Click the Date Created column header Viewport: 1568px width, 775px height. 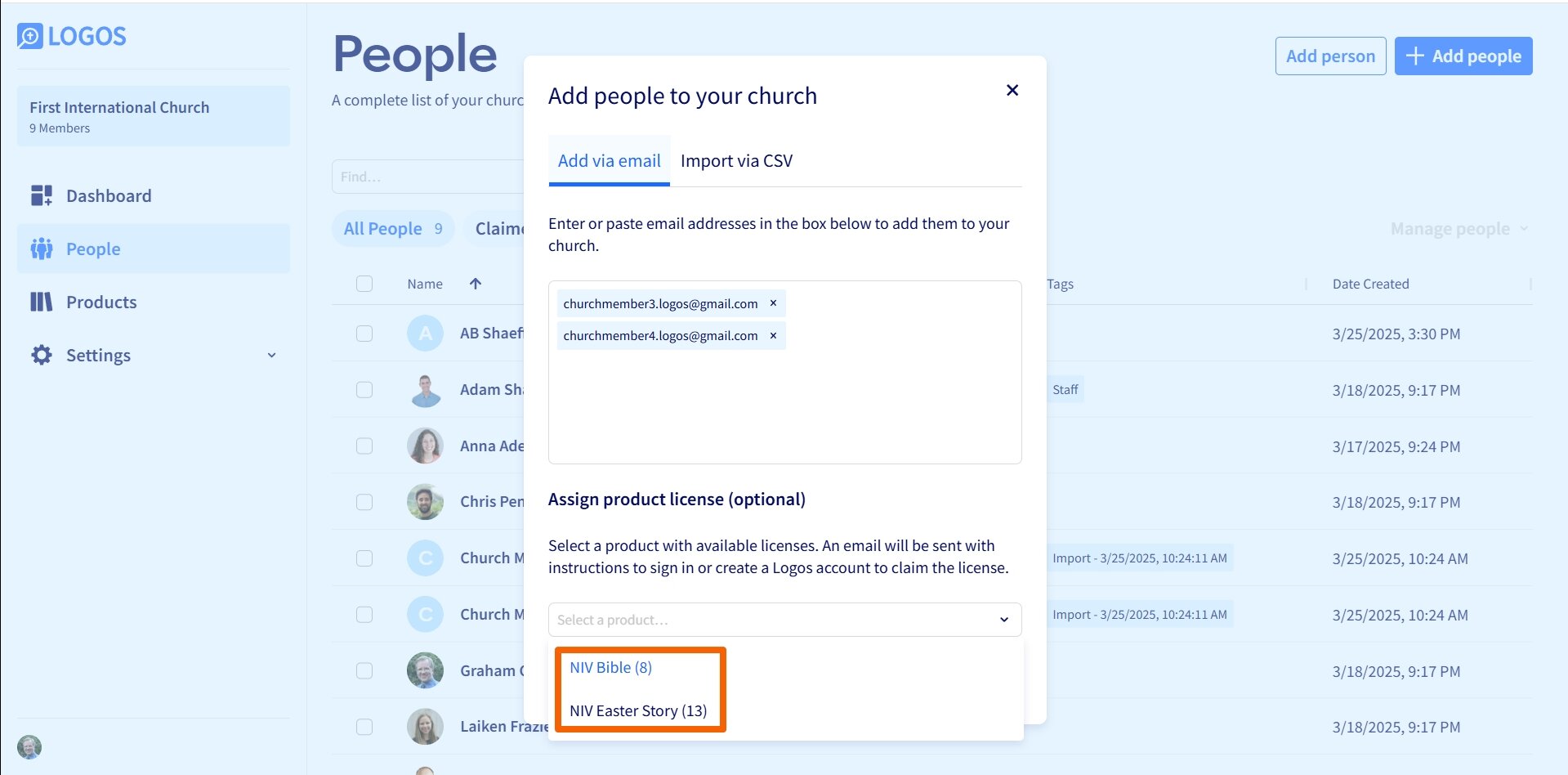coord(1370,284)
